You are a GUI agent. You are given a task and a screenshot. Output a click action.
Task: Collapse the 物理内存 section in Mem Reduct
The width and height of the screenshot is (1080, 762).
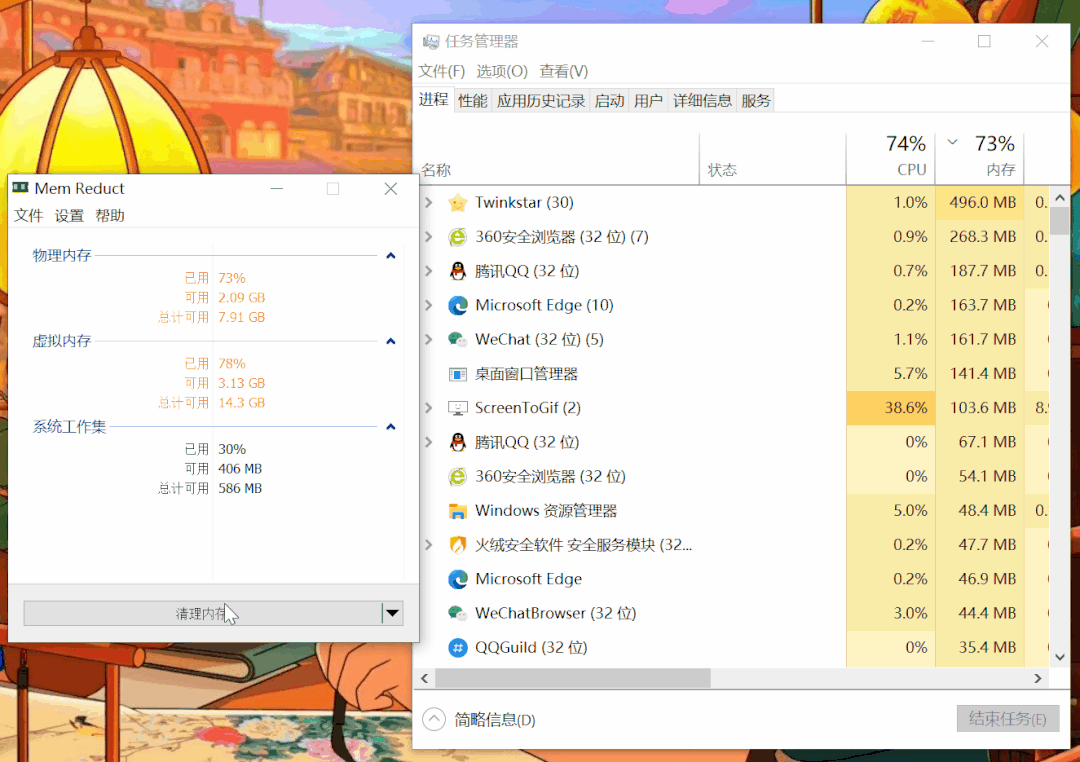tap(391, 256)
